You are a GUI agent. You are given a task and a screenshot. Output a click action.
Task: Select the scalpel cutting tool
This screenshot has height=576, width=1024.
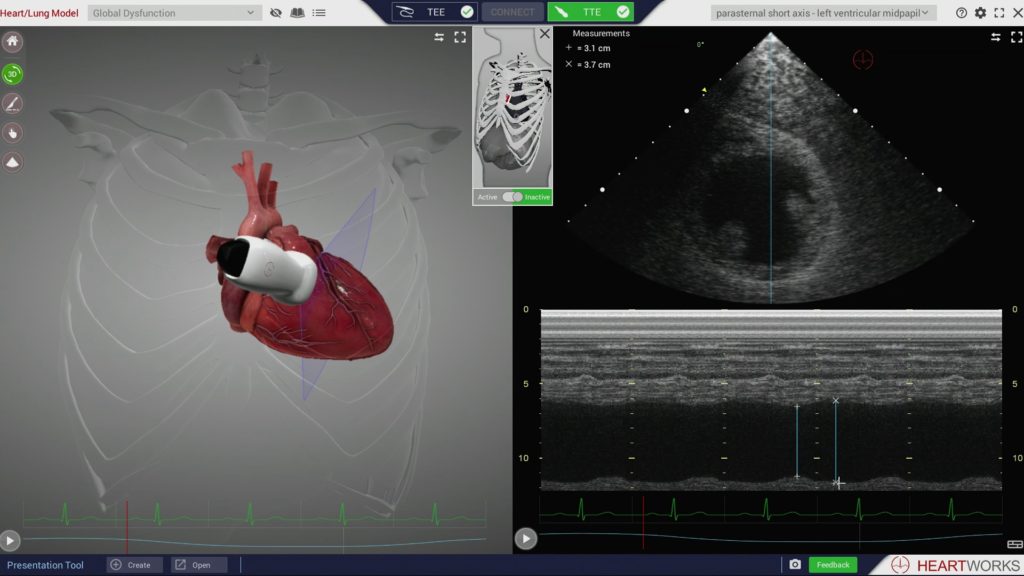pos(13,103)
